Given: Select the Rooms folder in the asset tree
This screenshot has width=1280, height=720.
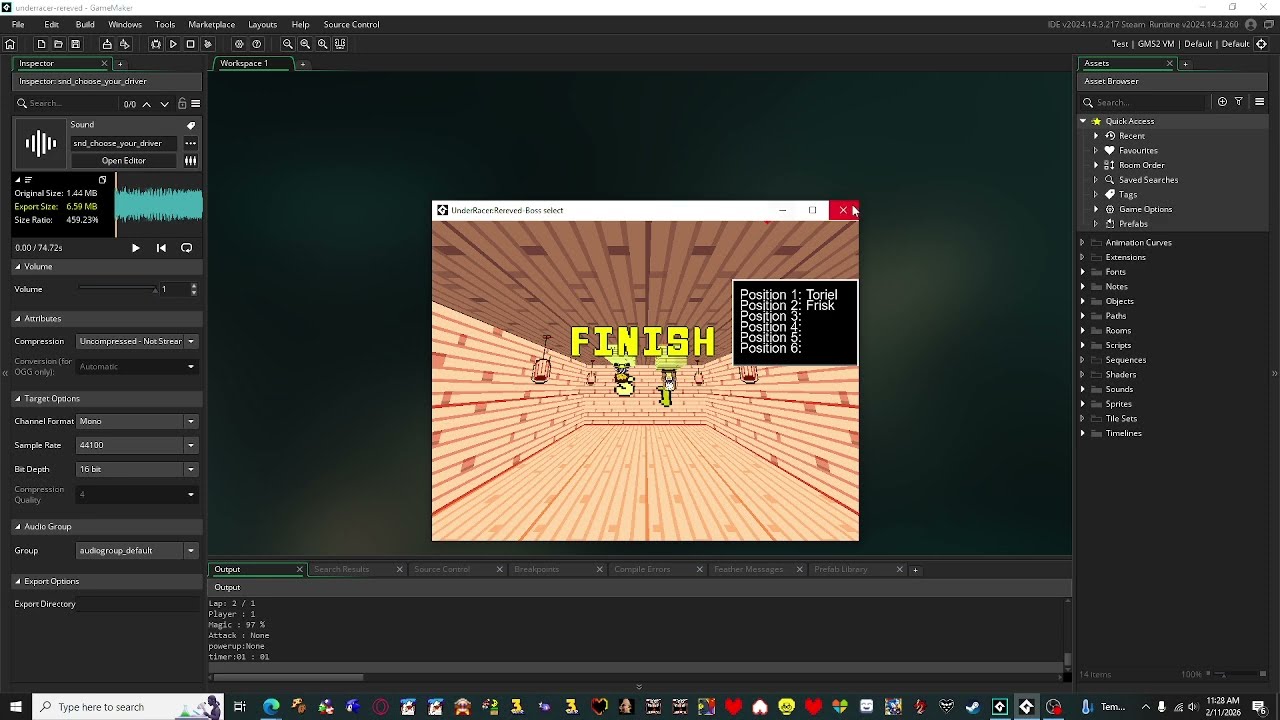Looking at the screenshot, I should (1118, 331).
